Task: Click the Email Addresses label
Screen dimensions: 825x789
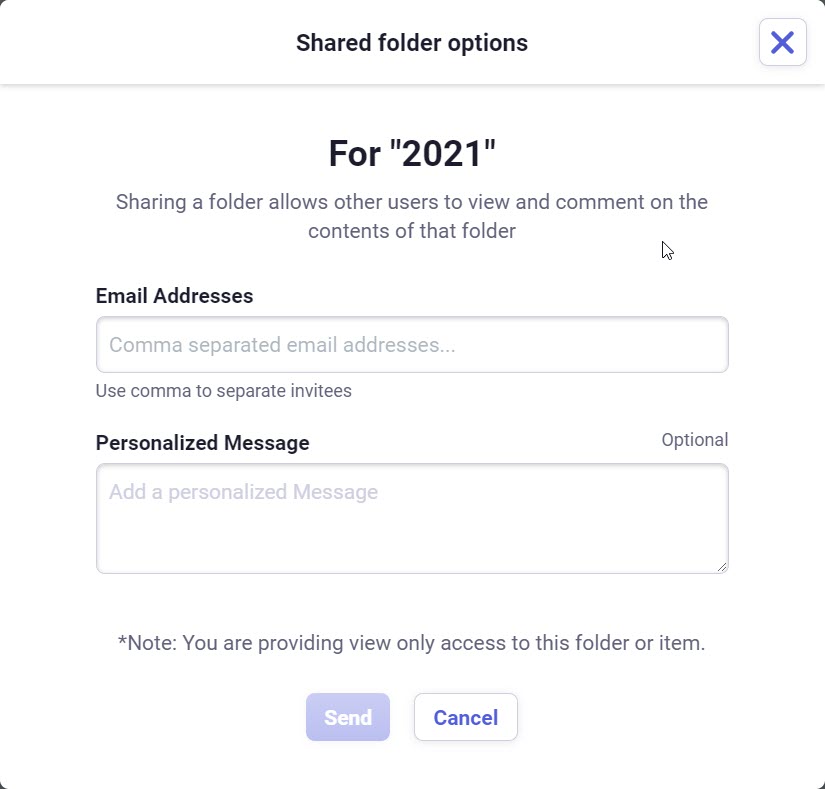Action: click(174, 296)
